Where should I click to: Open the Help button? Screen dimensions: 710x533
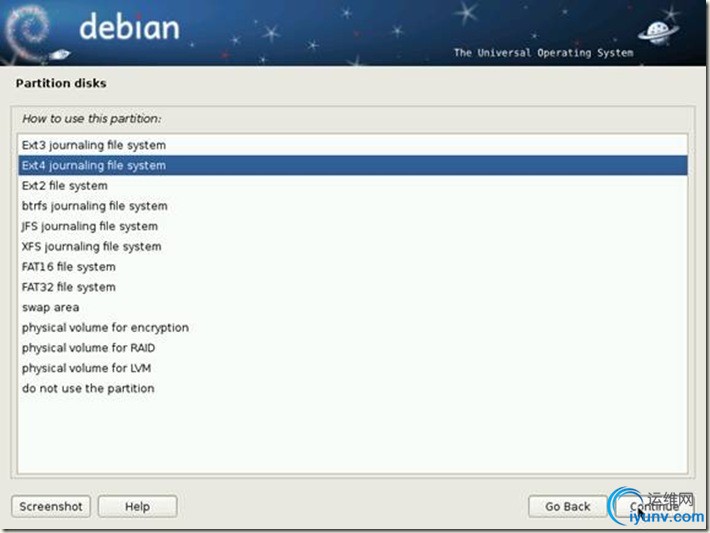coord(137,506)
